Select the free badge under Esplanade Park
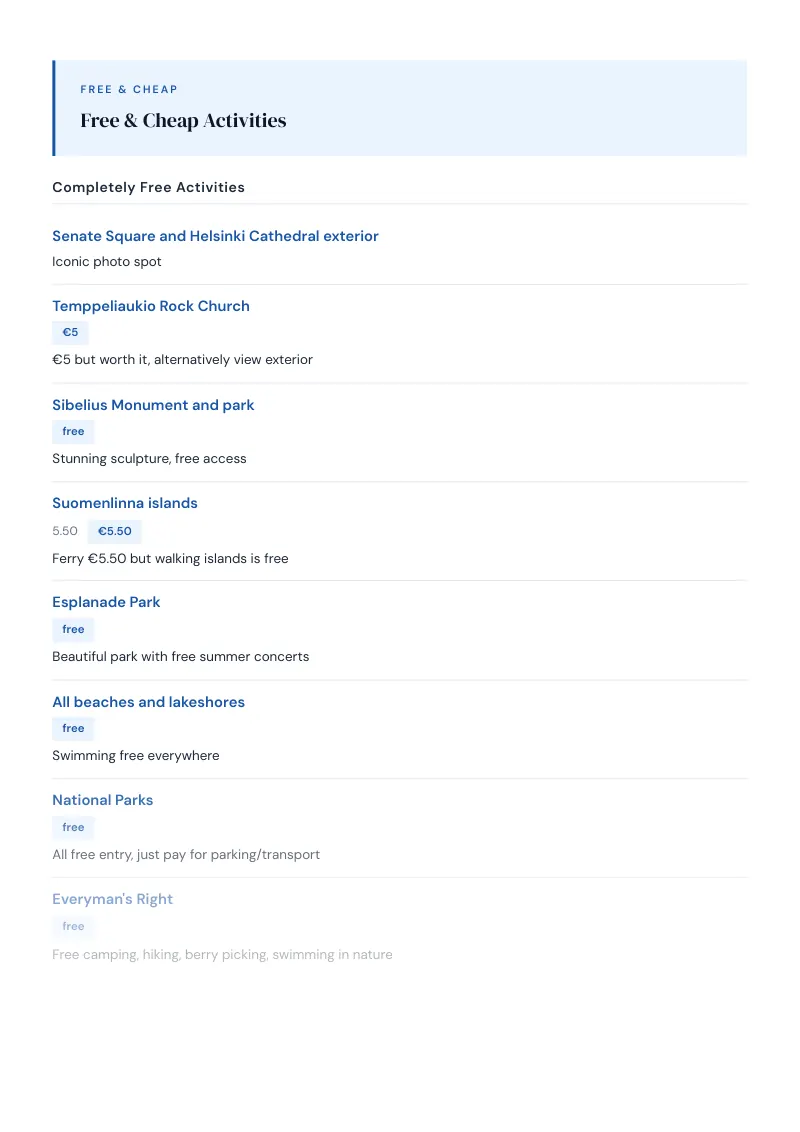The width and height of the screenshot is (800, 1132). tap(73, 630)
